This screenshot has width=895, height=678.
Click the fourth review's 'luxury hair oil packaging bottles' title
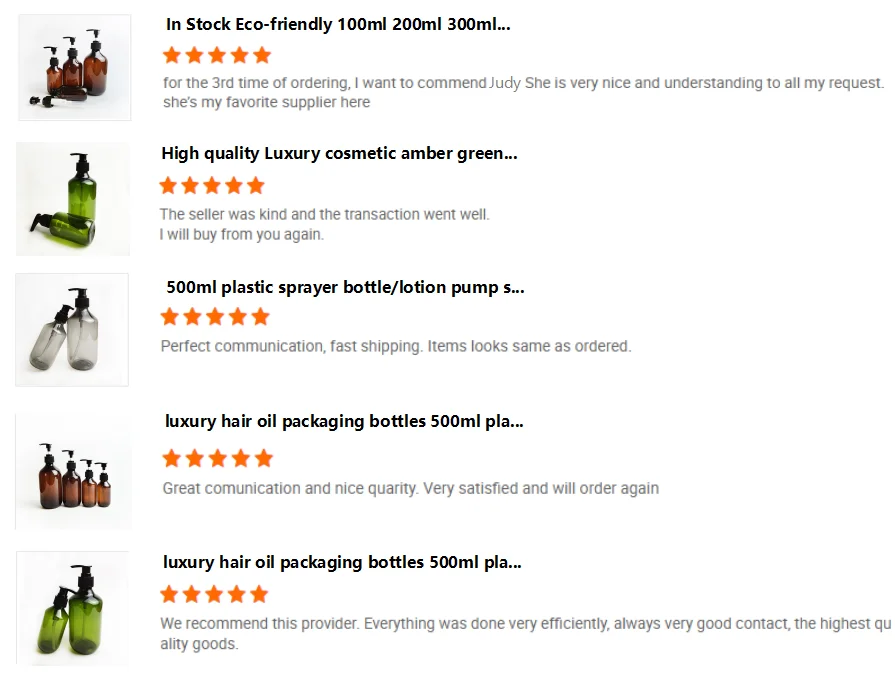pyautogui.click(x=343, y=422)
